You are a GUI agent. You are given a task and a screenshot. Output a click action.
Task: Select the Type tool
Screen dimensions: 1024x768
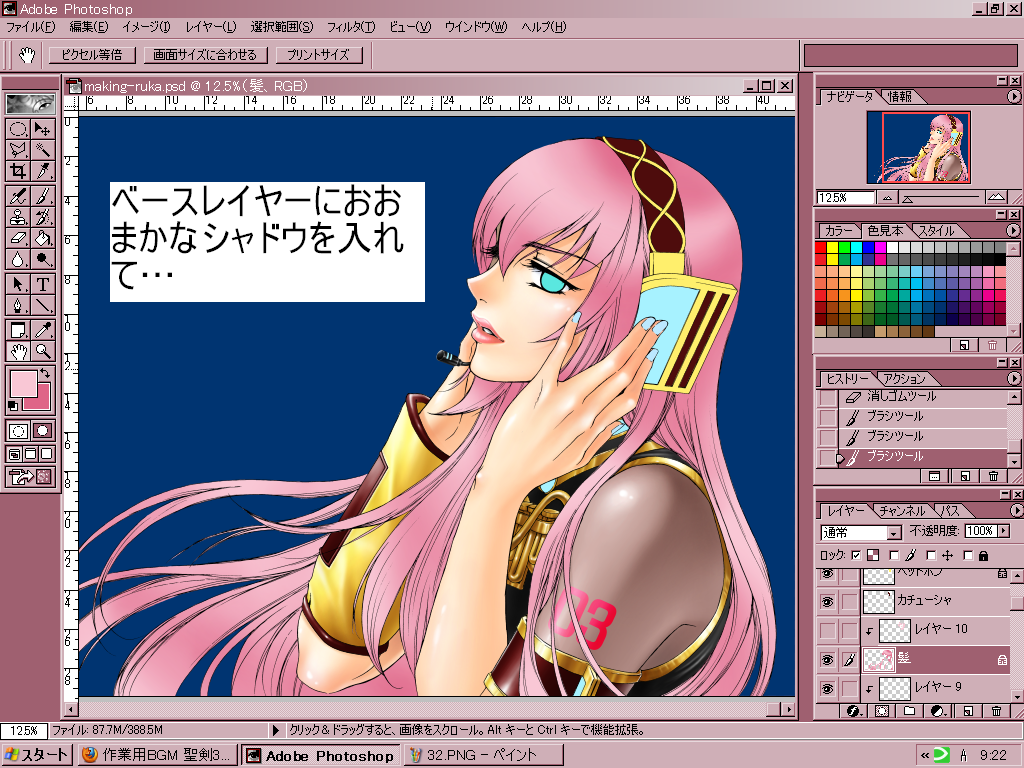(x=42, y=284)
